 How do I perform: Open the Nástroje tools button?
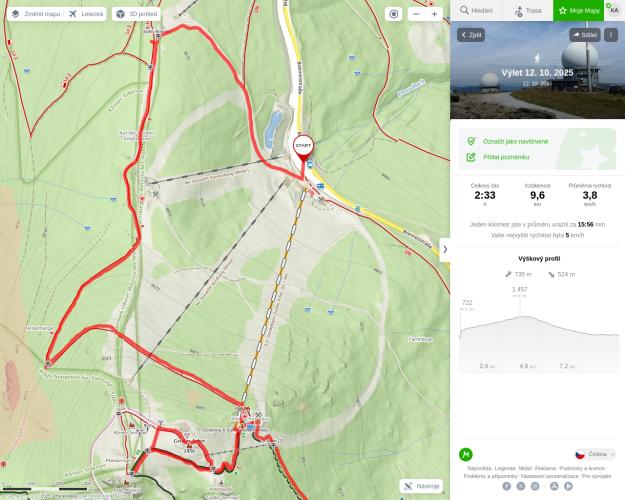[421, 486]
